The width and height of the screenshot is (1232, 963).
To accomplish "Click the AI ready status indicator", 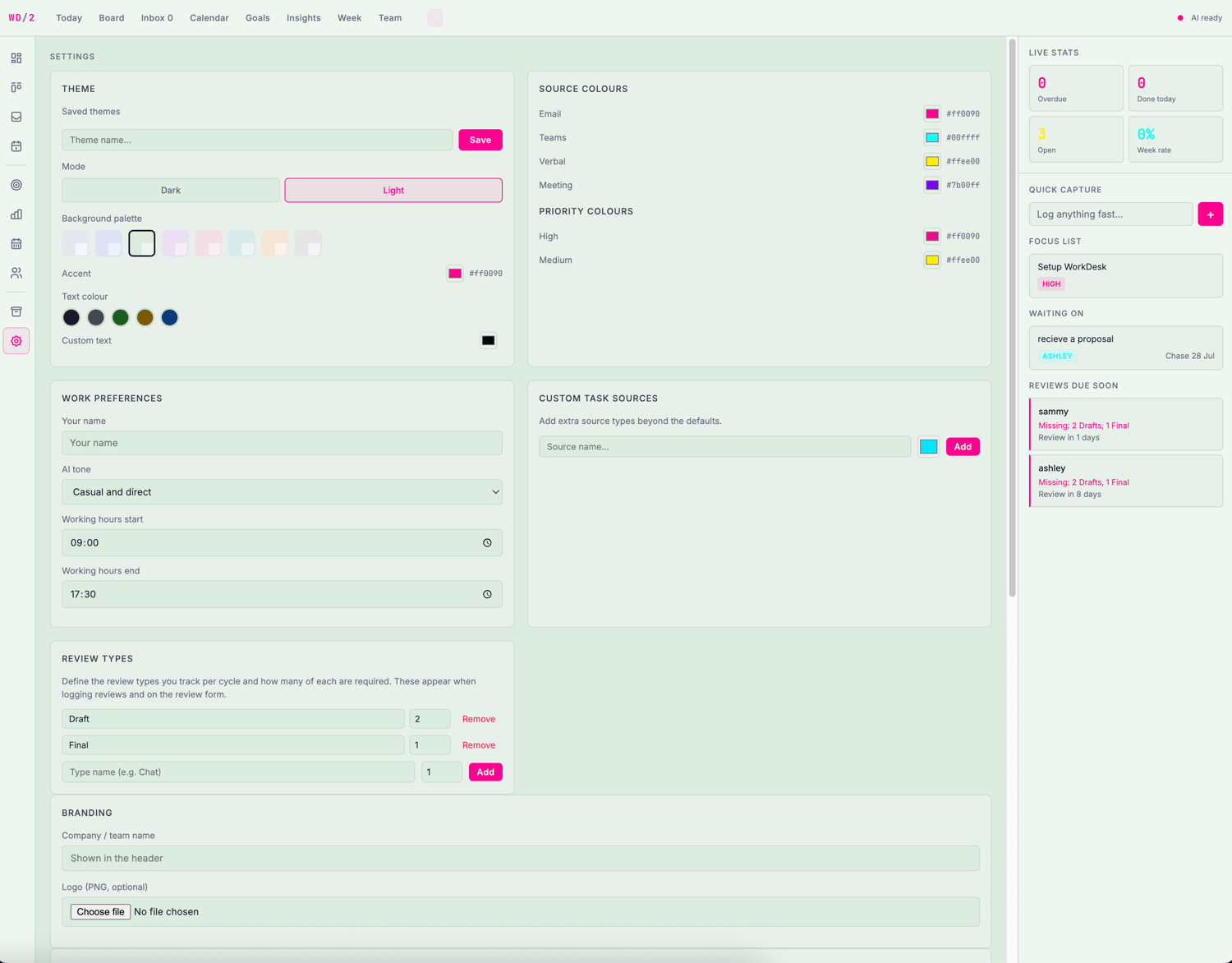I will tap(1200, 18).
